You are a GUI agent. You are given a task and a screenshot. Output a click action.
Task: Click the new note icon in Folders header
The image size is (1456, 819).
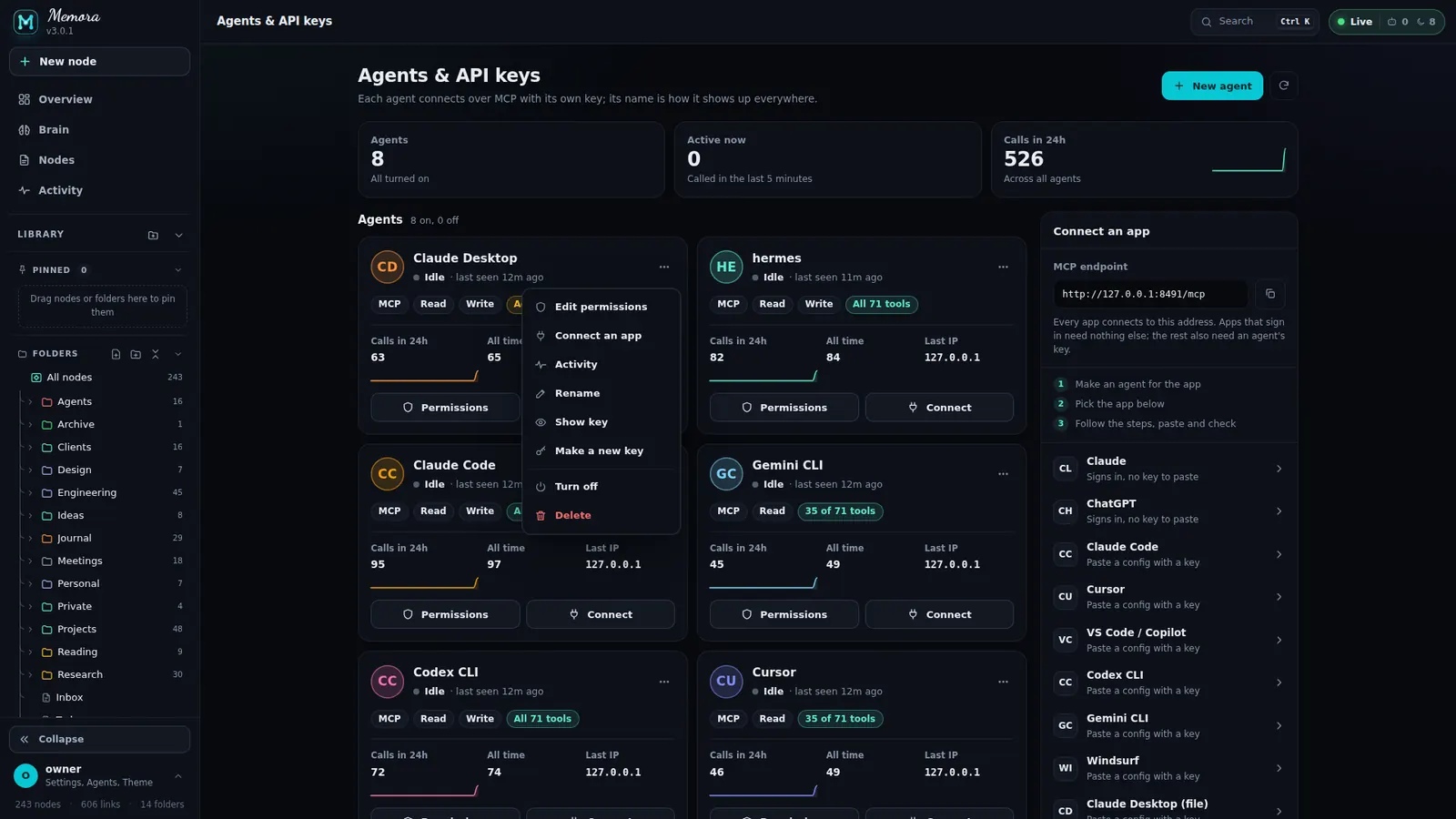pos(116,354)
